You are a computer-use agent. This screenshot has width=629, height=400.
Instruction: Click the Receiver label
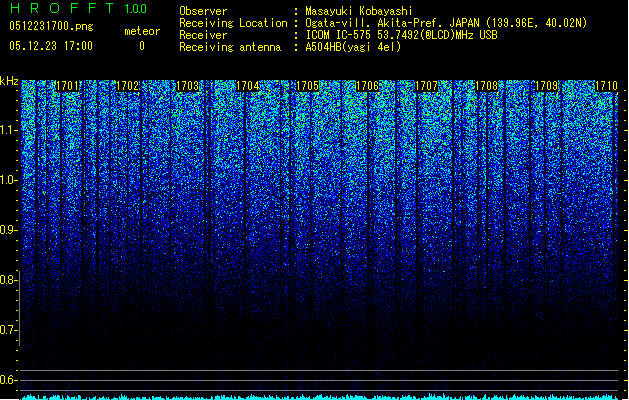coord(203,35)
